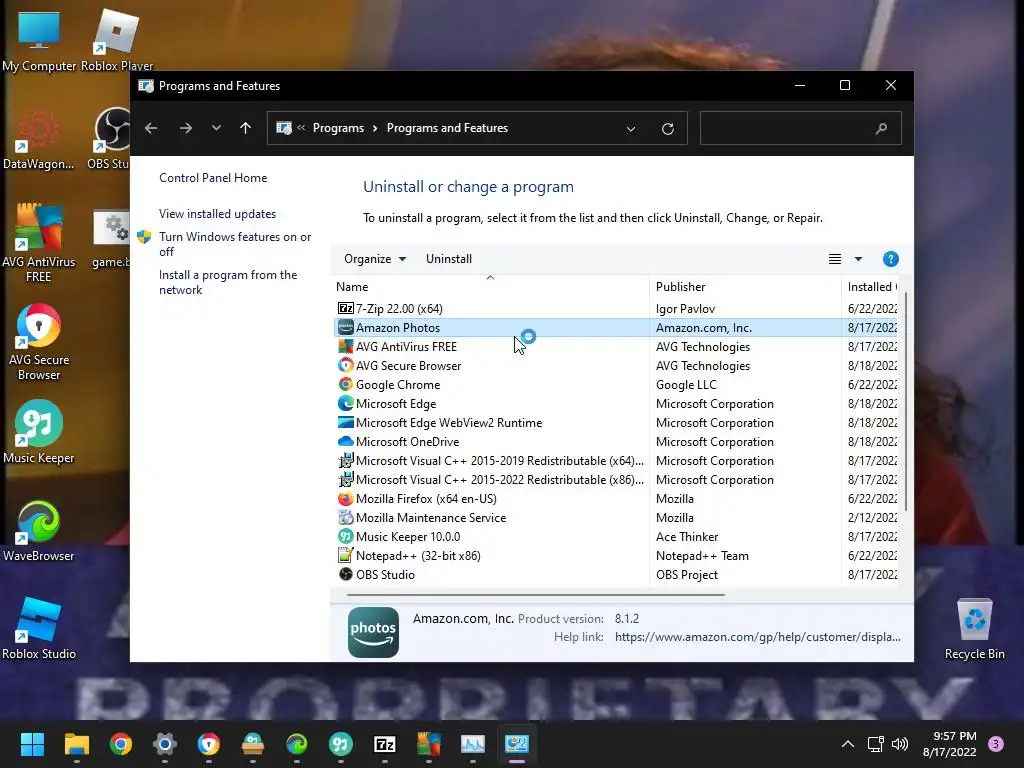This screenshot has width=1024, height=768.
Task: Click the OBS Studio list icon
Action: (x=345, y=574)
